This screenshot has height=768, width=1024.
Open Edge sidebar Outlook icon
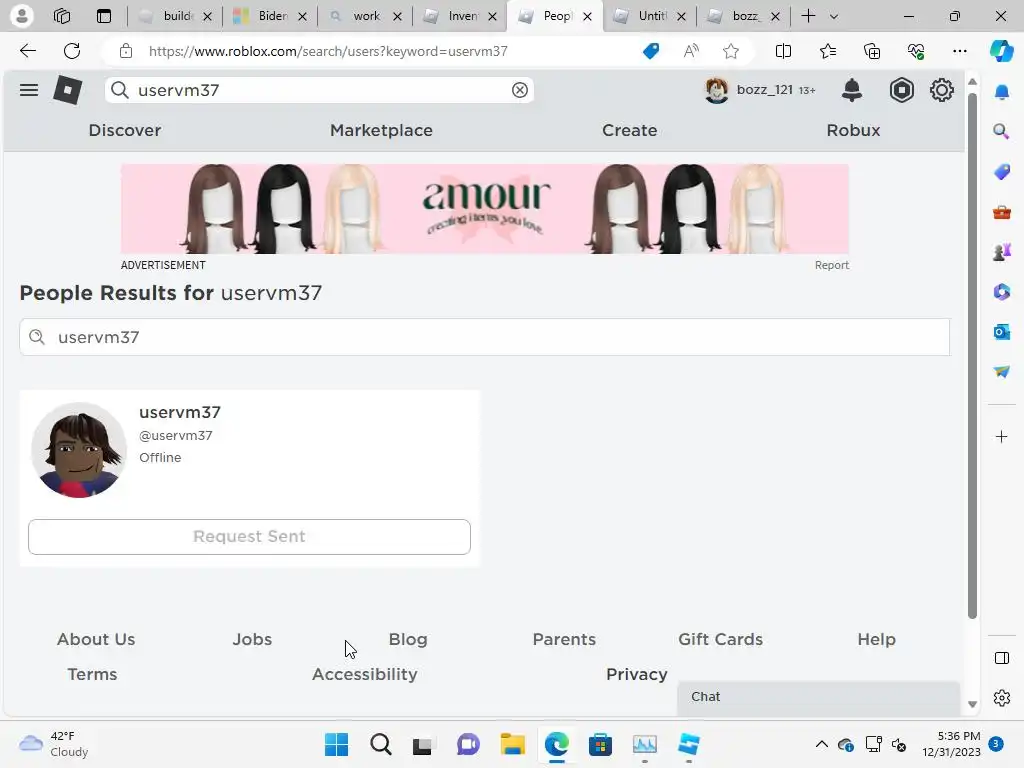1002,332
